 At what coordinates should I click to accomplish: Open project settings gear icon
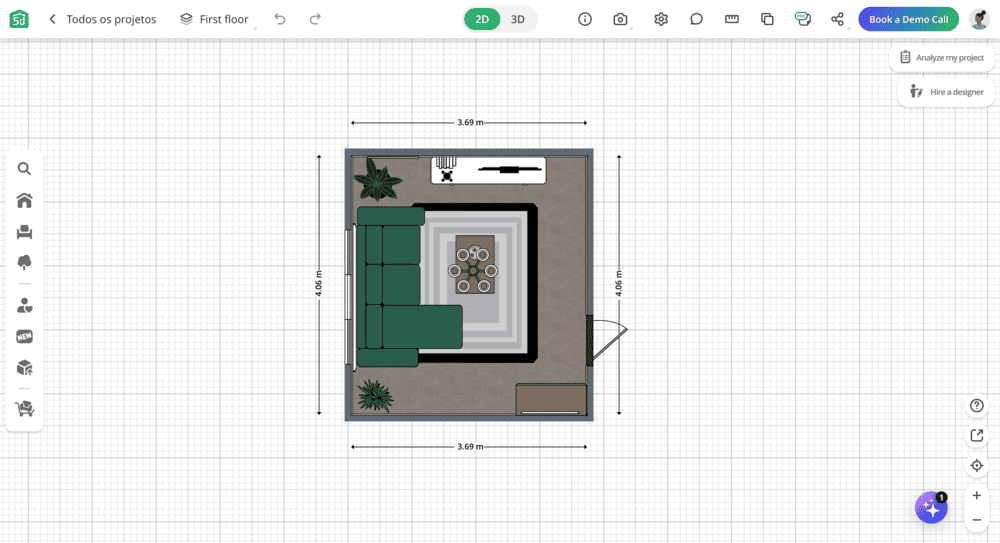(661, 19)
